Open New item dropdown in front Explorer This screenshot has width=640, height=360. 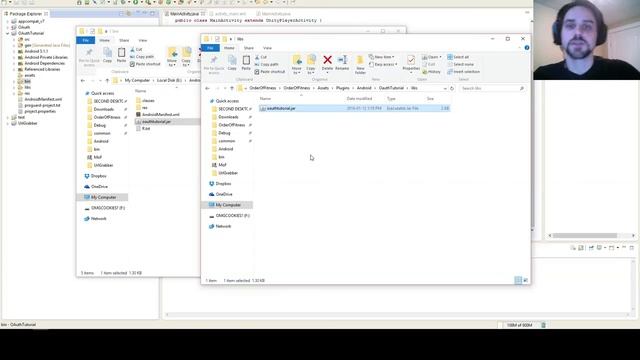(382, 57)
